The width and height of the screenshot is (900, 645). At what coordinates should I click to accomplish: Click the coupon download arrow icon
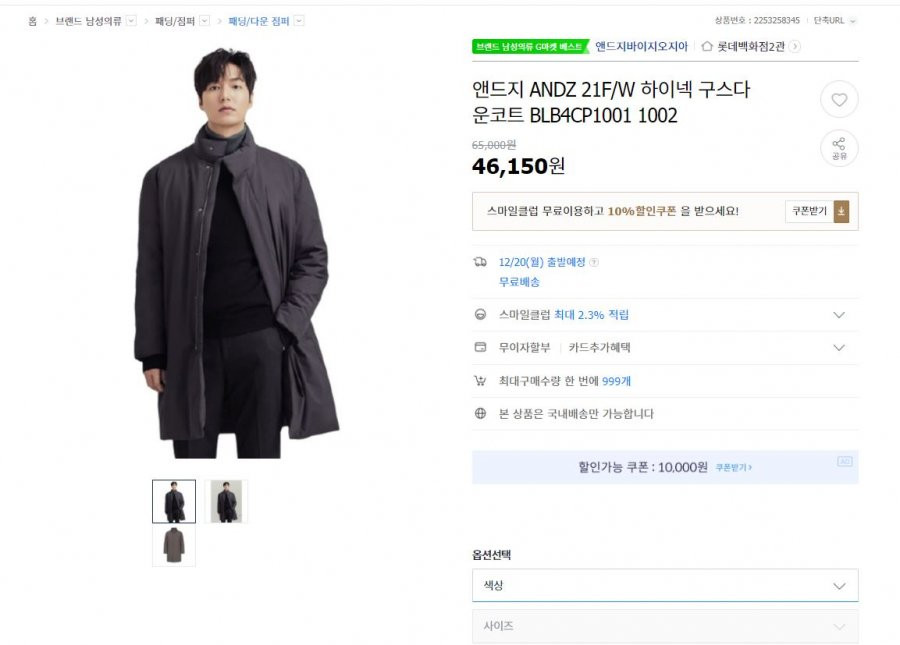point(841,211)
